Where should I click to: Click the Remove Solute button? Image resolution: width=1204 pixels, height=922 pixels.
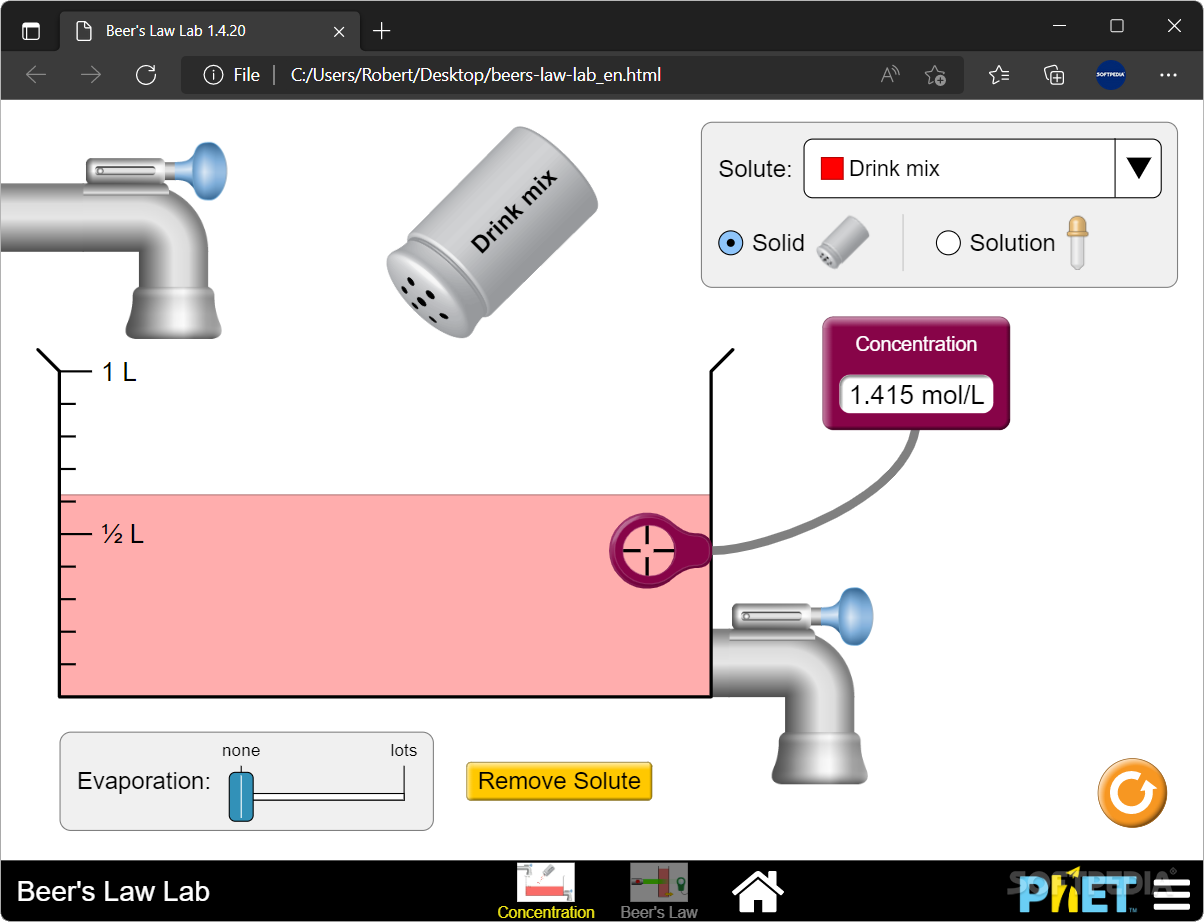click(559, 781)
